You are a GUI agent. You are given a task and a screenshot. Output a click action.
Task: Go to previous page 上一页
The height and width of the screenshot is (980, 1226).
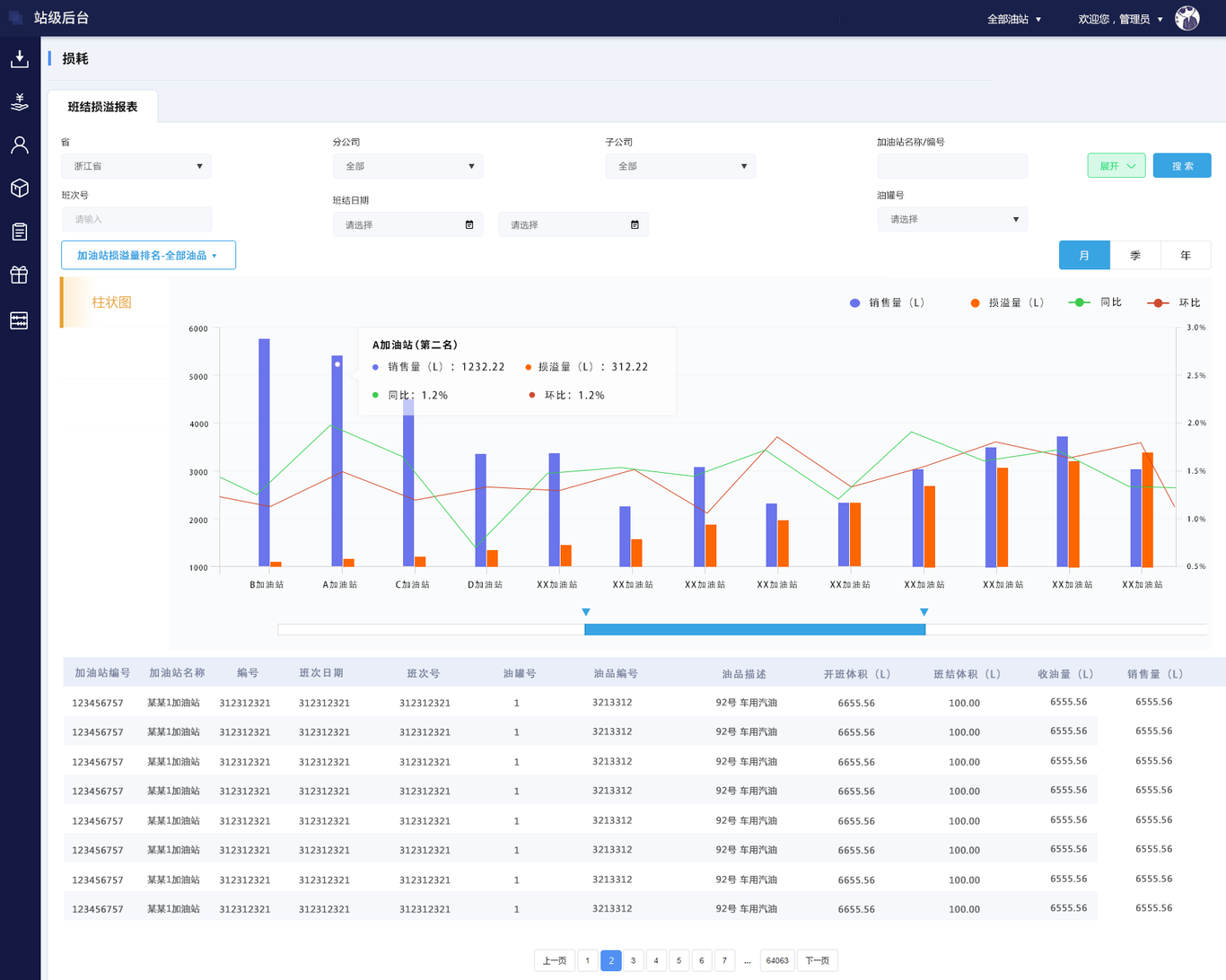click(x=555, y=960)
